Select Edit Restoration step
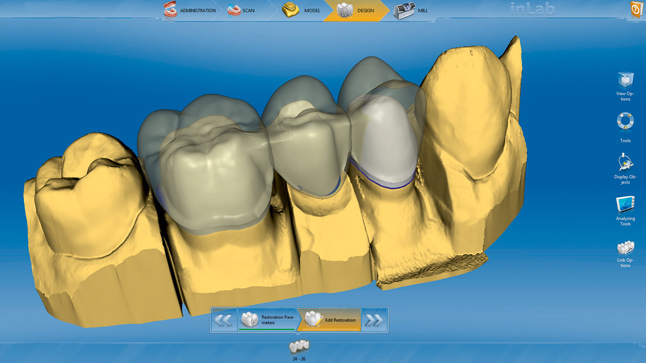Image resolution: width=646 pixels, height=363 pixels. pos(330,320)
